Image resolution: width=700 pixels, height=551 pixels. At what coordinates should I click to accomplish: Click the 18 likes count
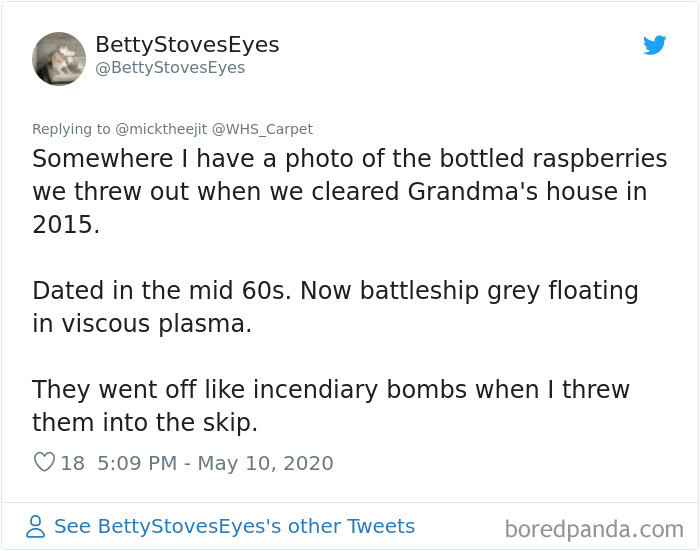(x=72, y=463)
